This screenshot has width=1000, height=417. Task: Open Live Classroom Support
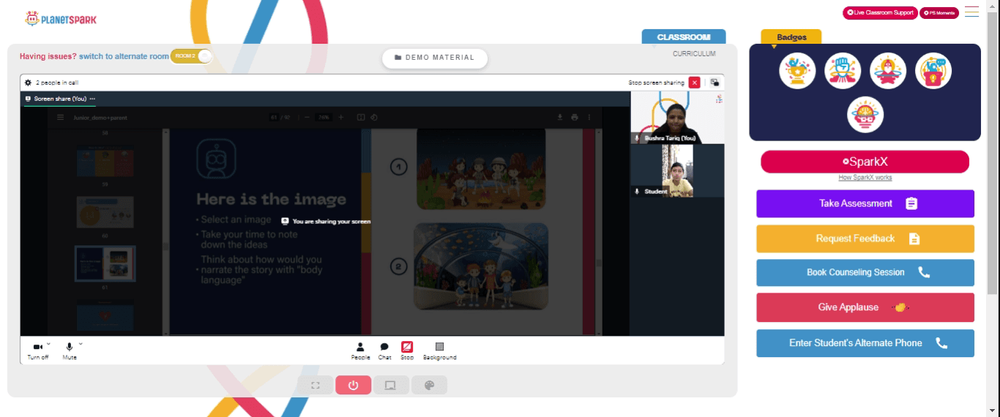pyautogui.click(x=880, y=13)
